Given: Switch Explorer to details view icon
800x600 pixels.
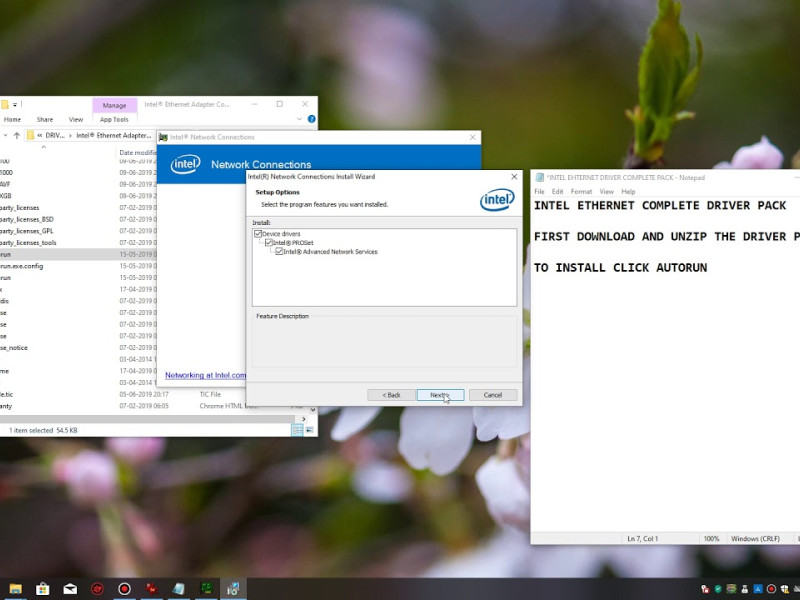Looking at the screenshot, I should (297, 430).
